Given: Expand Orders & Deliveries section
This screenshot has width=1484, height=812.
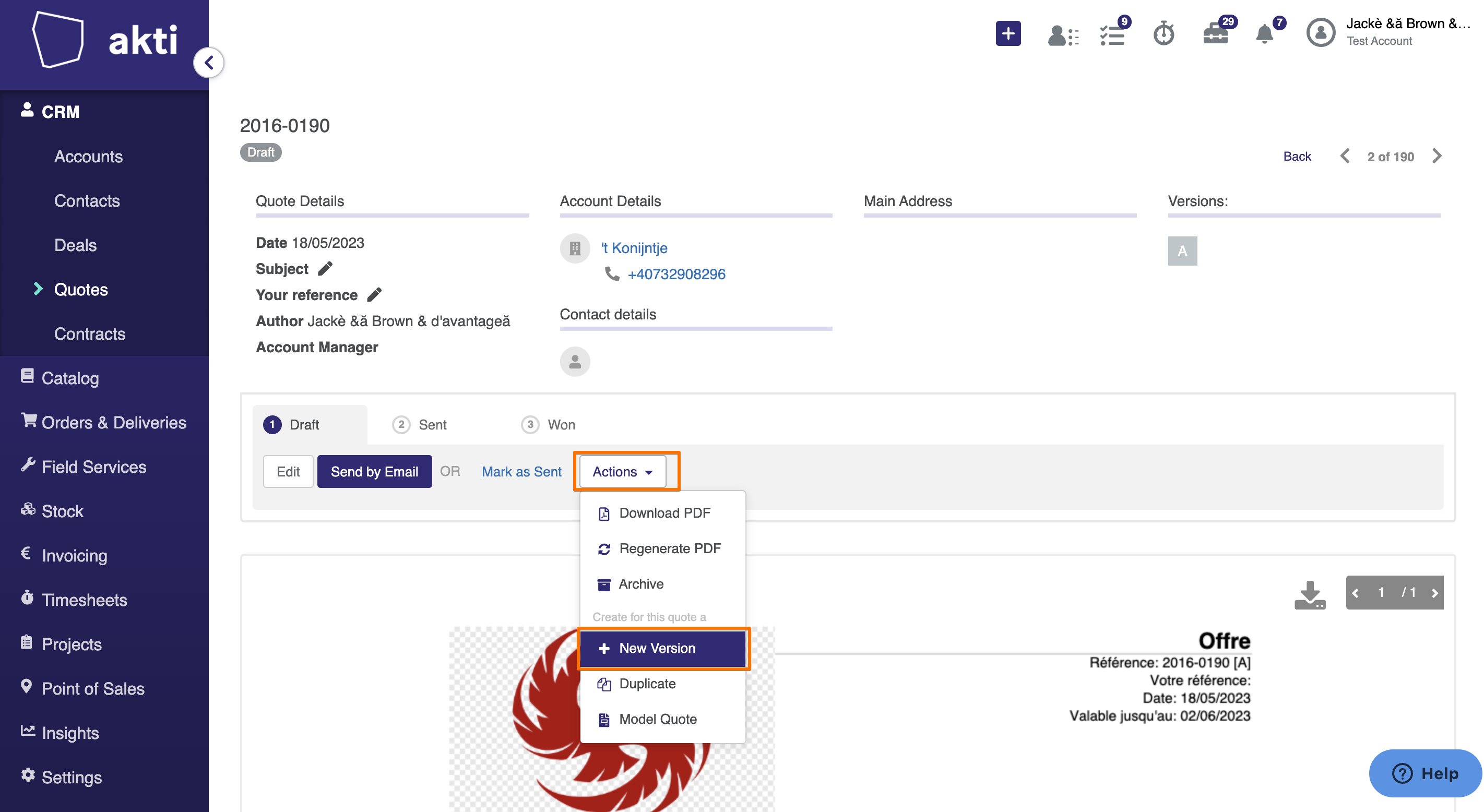Looking at the screenshot, I should point(104,422).
